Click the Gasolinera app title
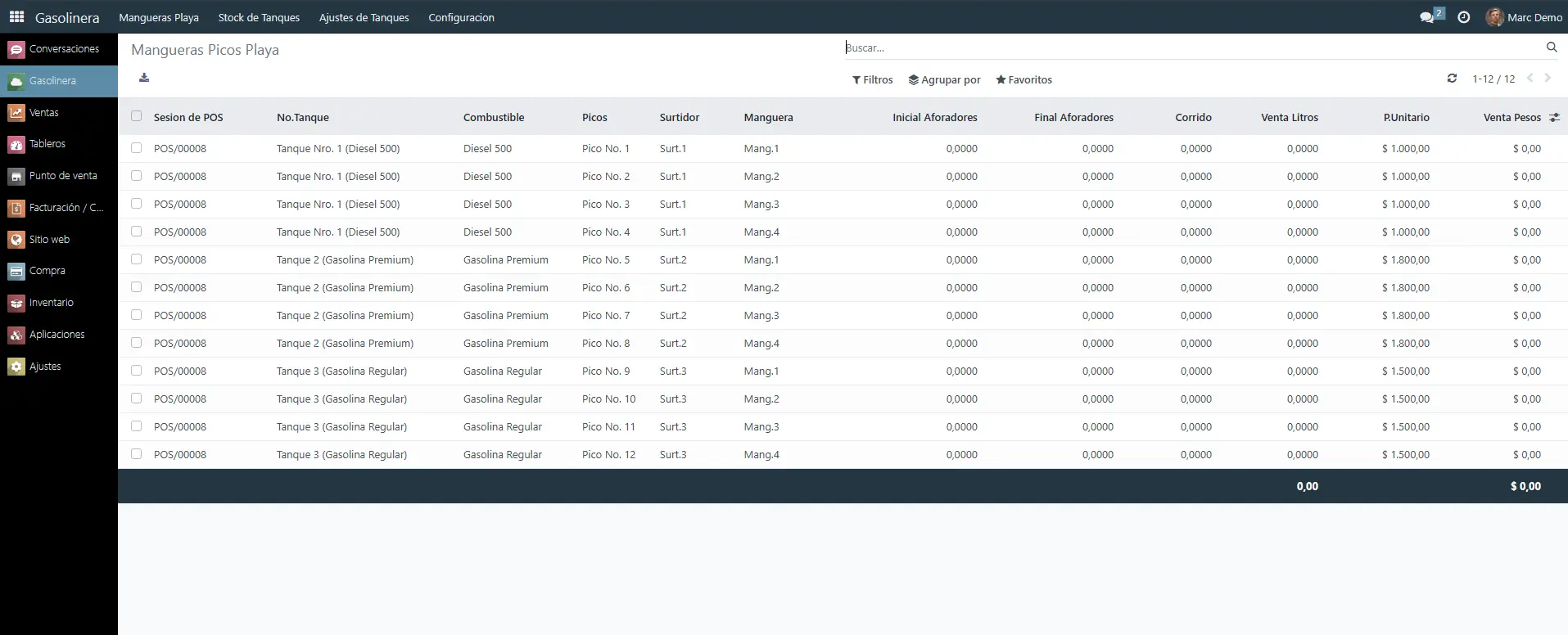Image resolution: width=1568 pixels, height=635 pixels. click(x=67, y=17)
